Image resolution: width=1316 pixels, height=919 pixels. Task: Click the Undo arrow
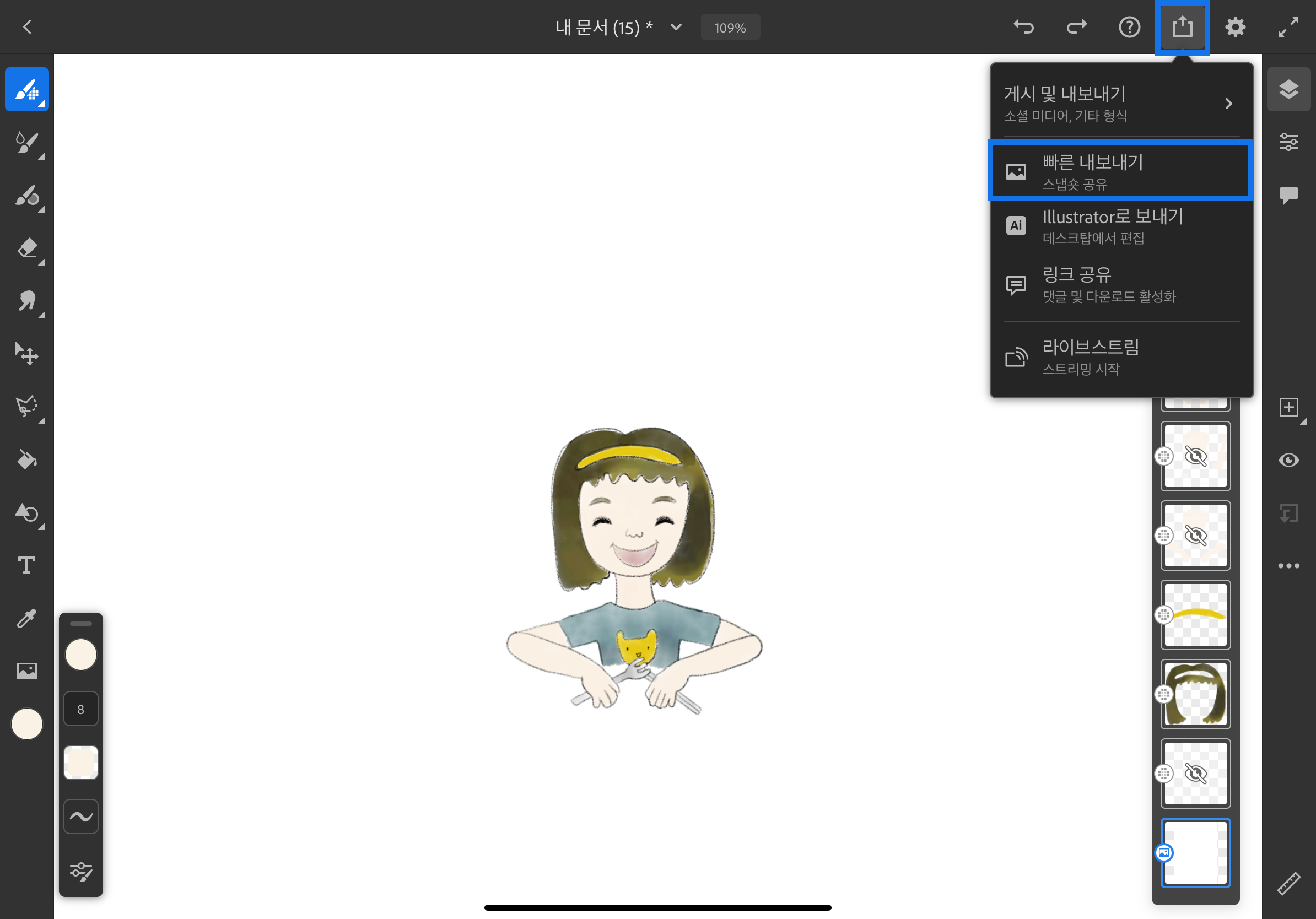[x=1024, y=27]
